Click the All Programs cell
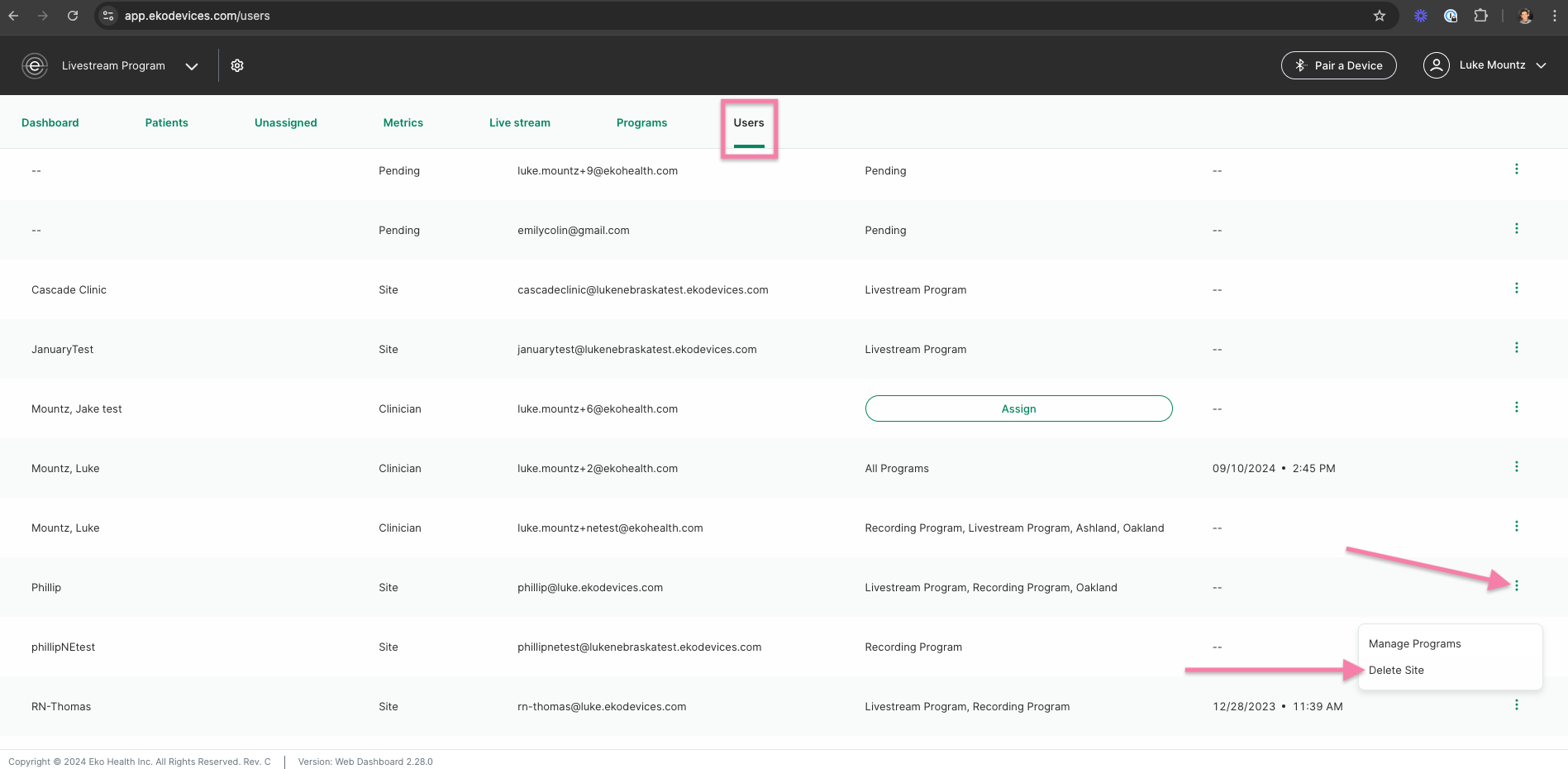 point(897,468)
